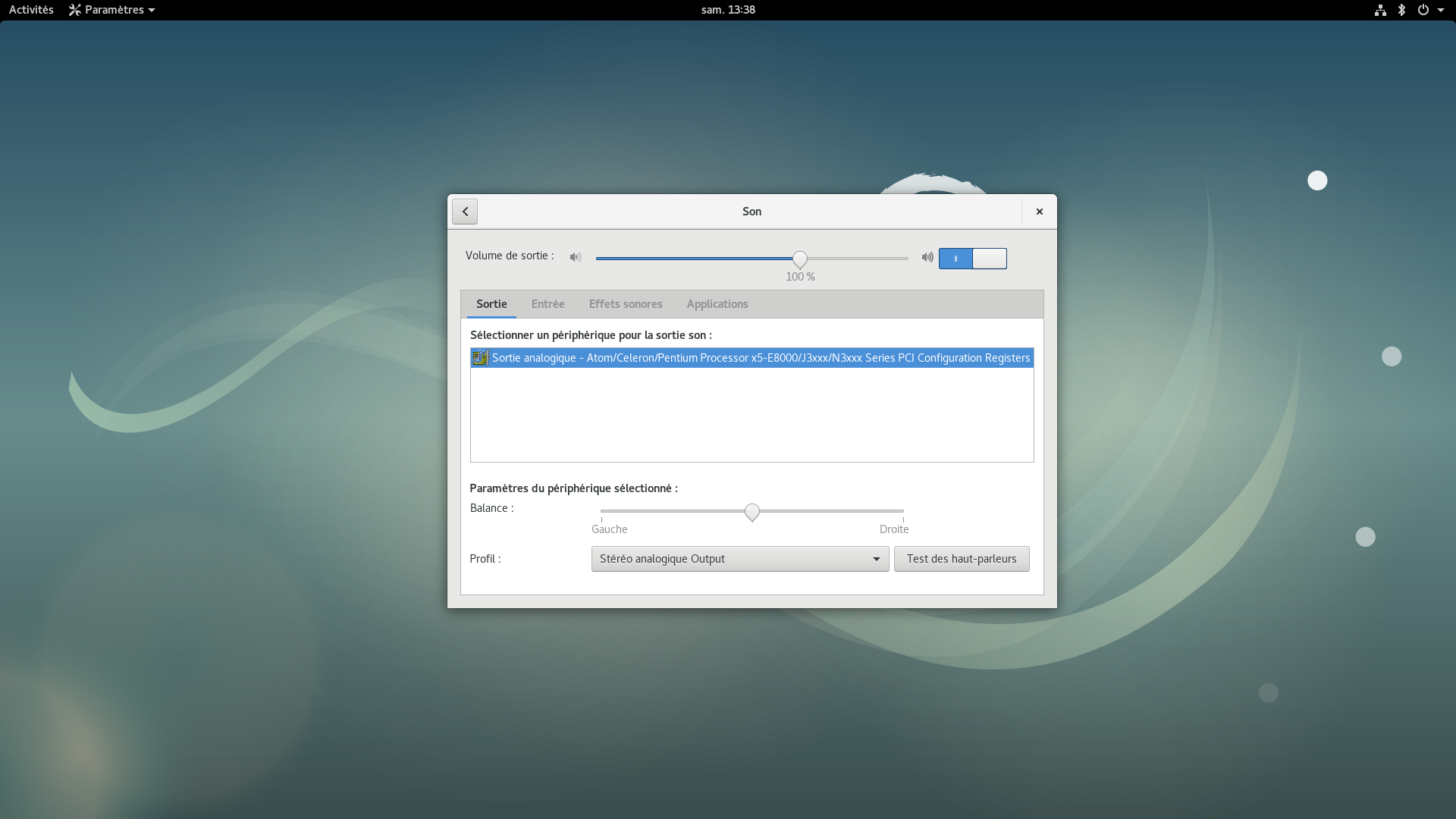This screenshot has height=819, width=1456.
Task: Click Test des haut-parleurs button
Action: pos(962,559)
